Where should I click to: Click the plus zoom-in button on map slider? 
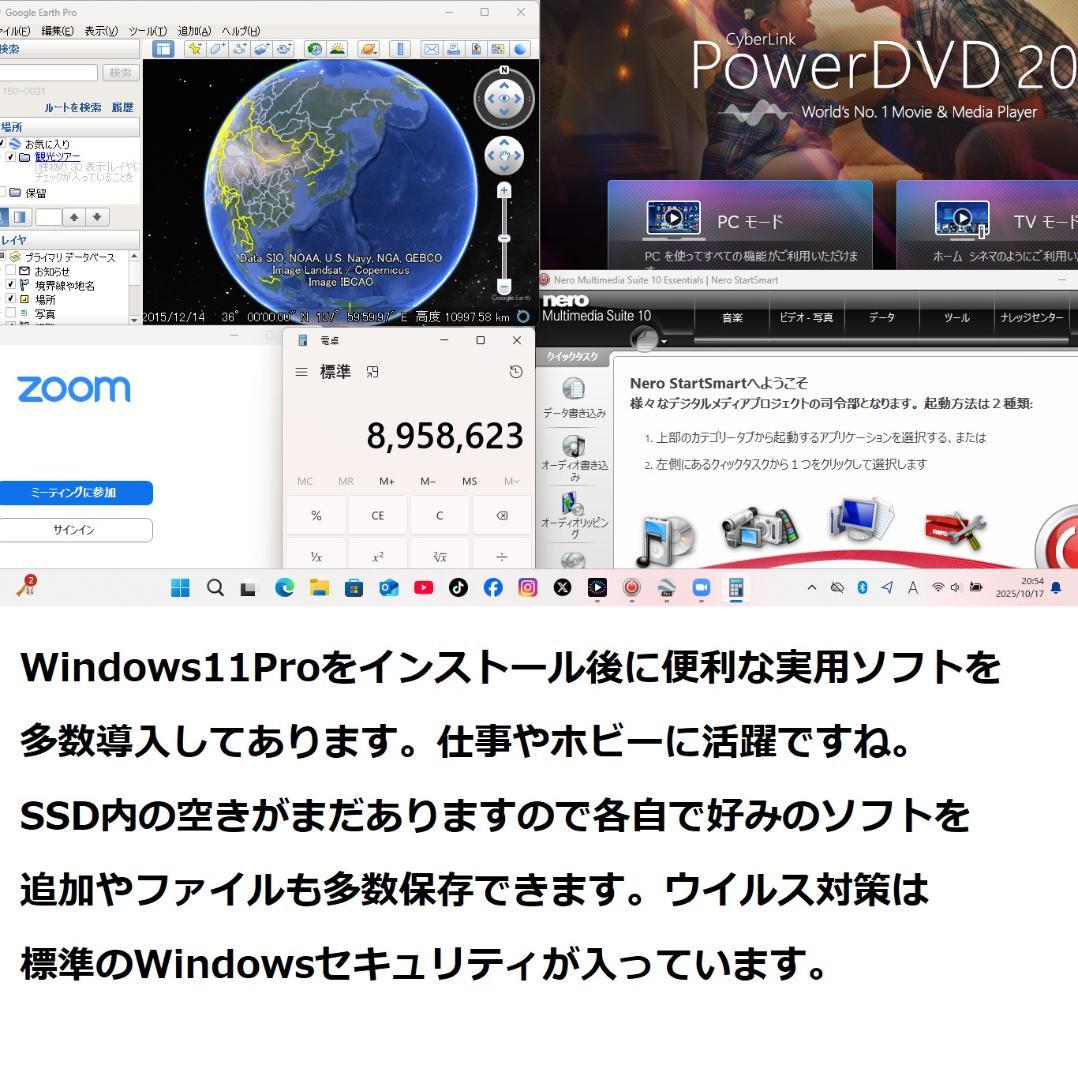[x=504, y=191]
